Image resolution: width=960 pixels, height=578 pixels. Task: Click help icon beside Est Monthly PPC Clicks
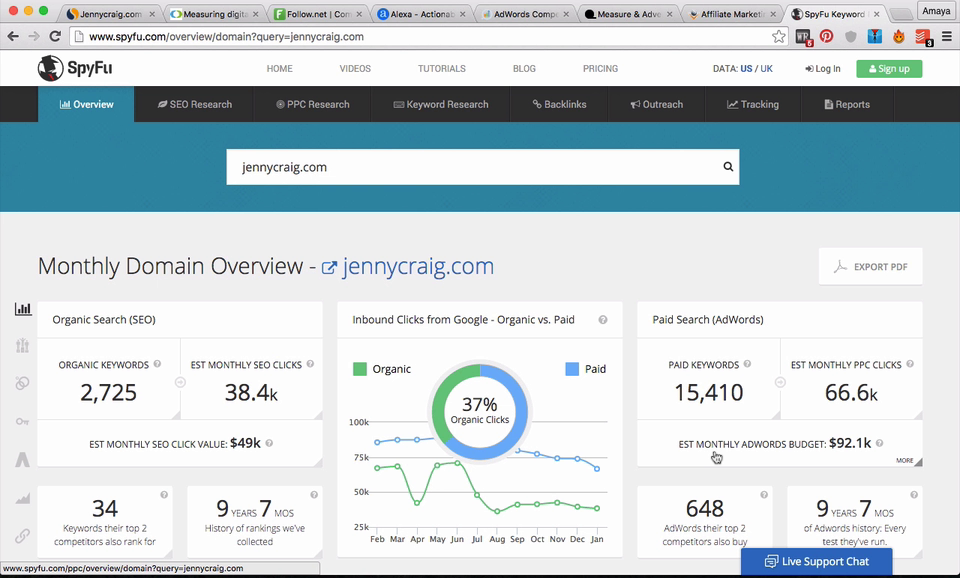point(910,364)
